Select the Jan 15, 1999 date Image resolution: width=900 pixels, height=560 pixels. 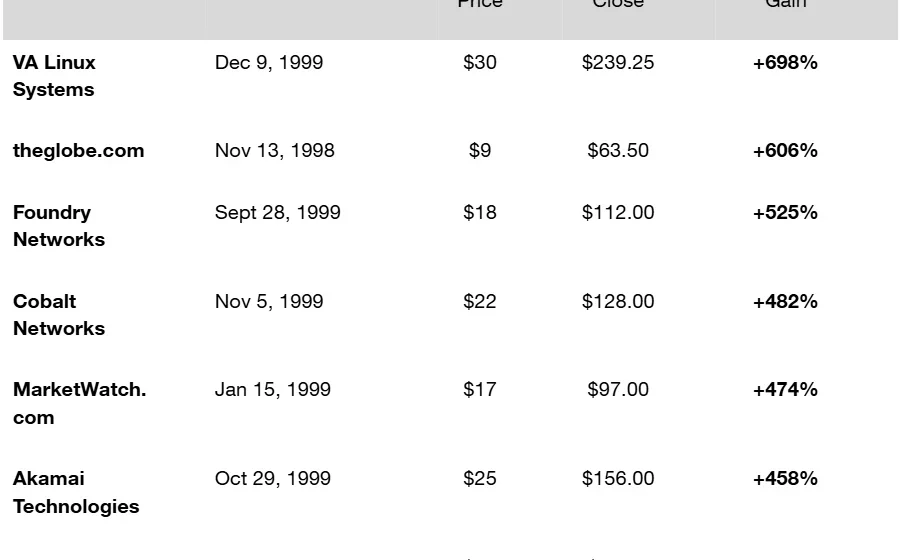(x=273, y=389)
